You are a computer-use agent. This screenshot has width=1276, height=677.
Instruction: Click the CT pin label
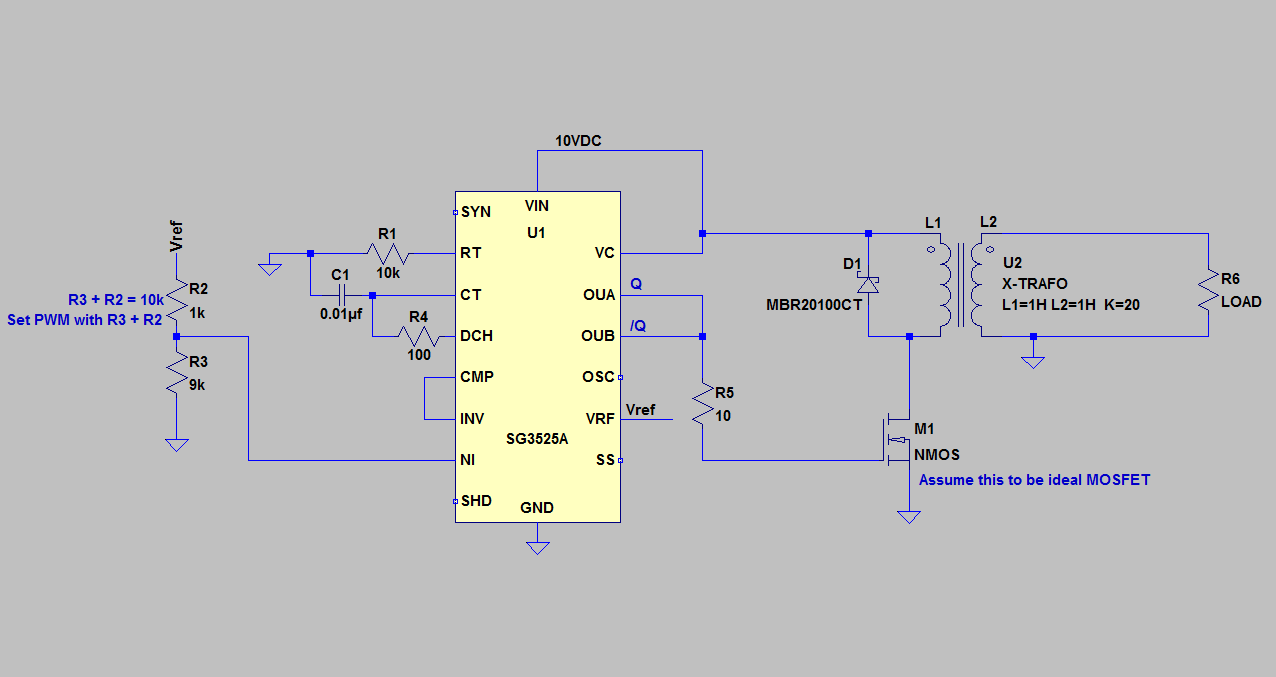pyautogui.click(x=471, y=295)
